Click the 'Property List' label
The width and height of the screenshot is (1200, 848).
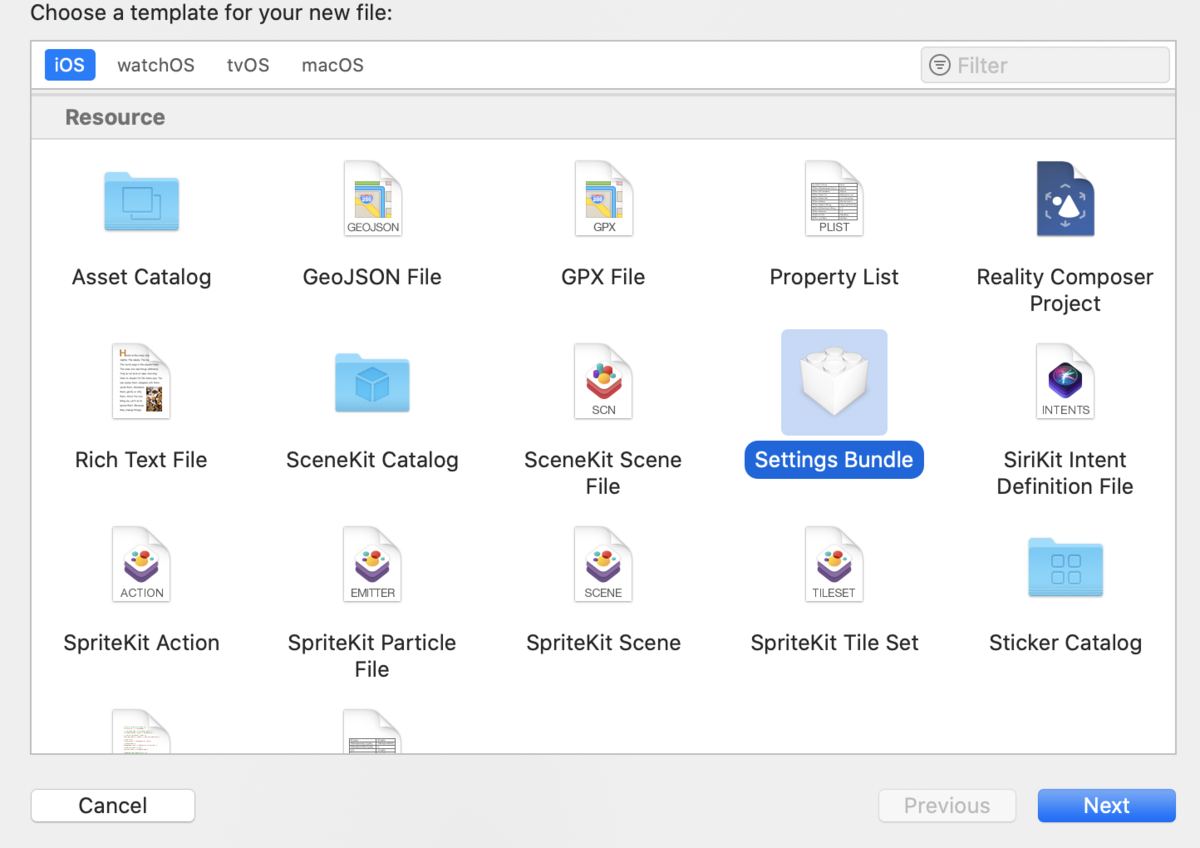click(x=834, y=277)
